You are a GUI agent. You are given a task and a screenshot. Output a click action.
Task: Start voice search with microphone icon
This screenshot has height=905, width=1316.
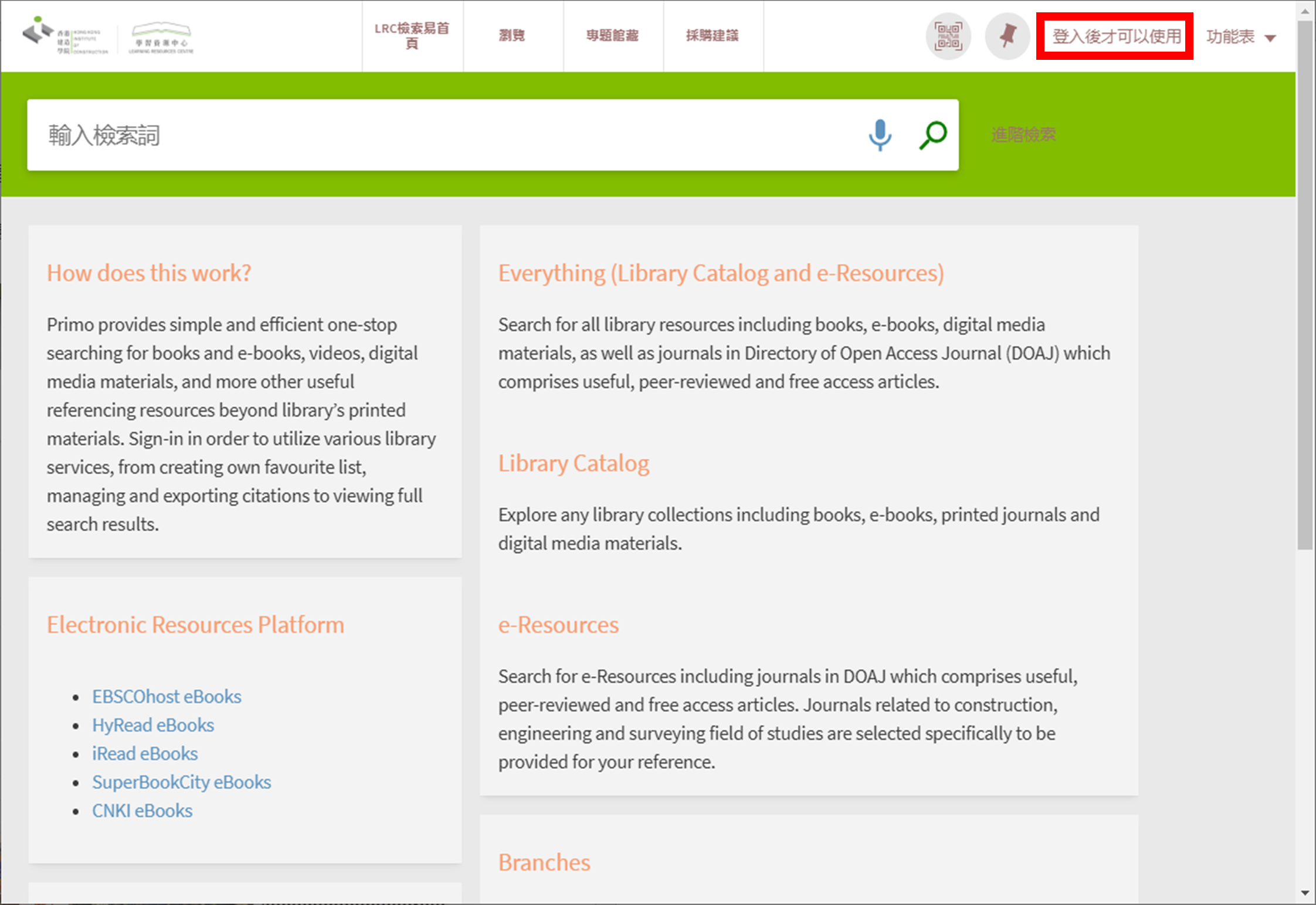(x=880, y=135)
